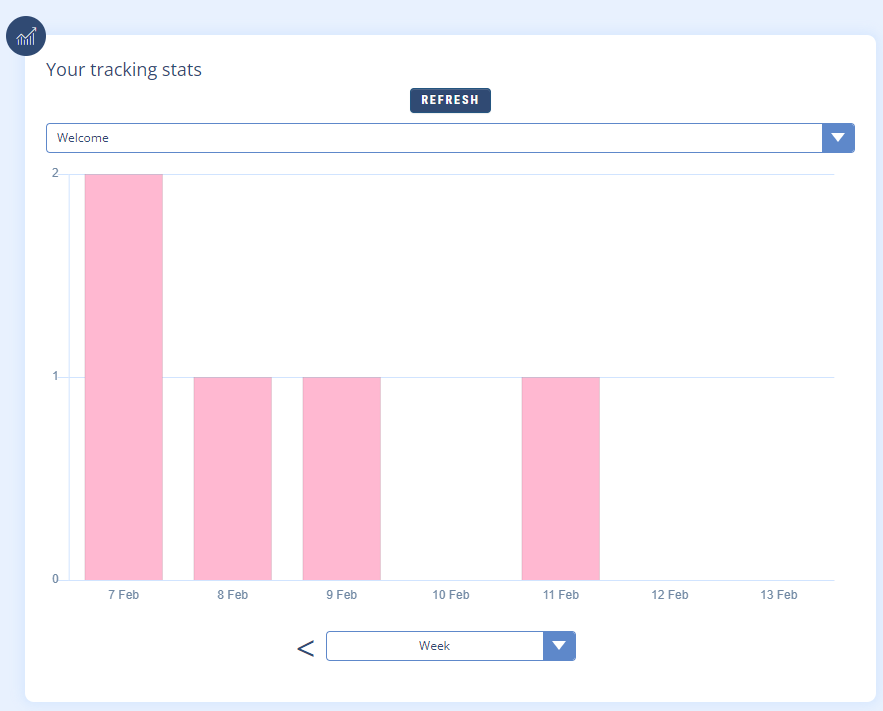Click the 13 Feb axis label

pyautogui.click(x=778, y=595)
